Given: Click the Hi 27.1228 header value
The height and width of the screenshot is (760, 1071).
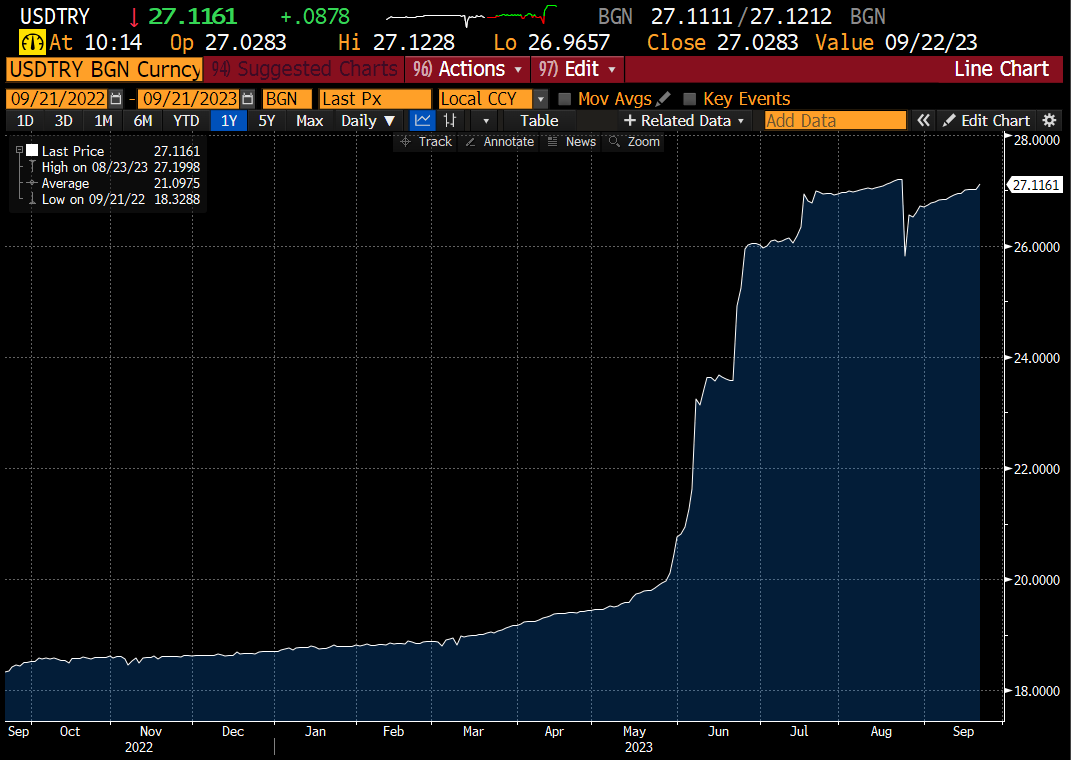Looking at the screenshot, I should tap(396, 42).
